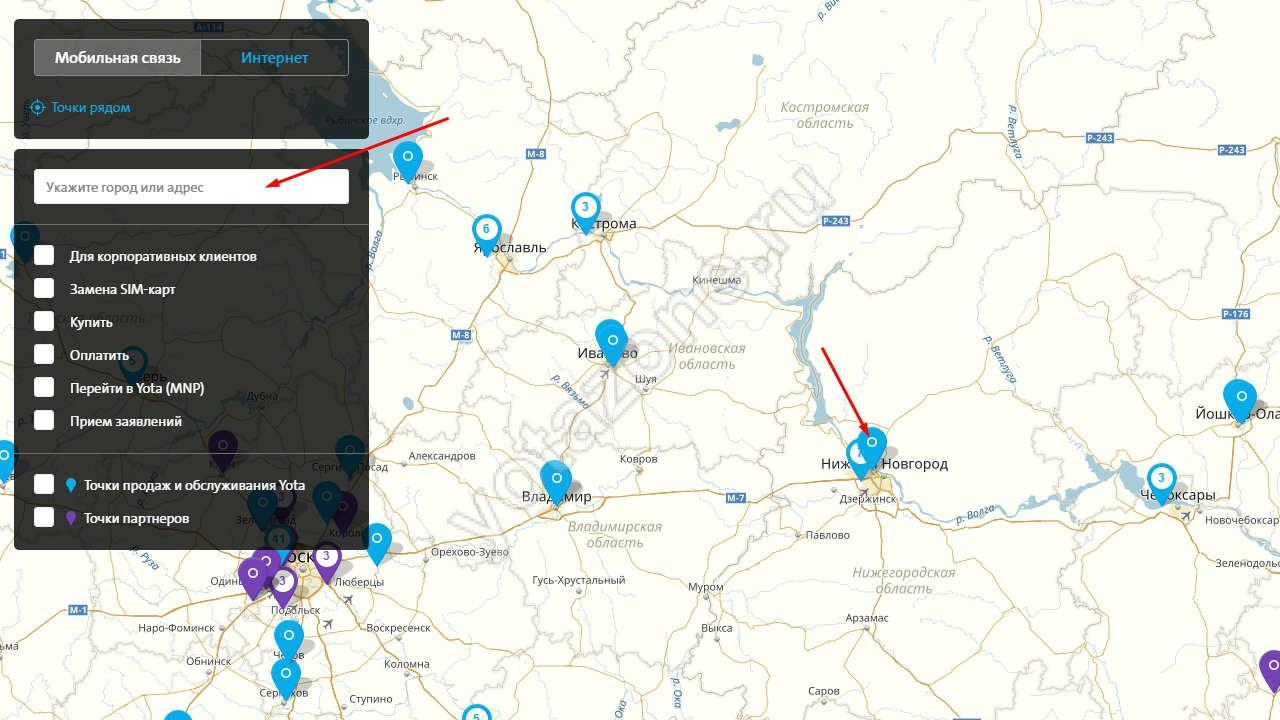The height and width of the screenshot is (720, 1280).
Task: Click the Выкса town label
Action: click(x=717, y=629)
